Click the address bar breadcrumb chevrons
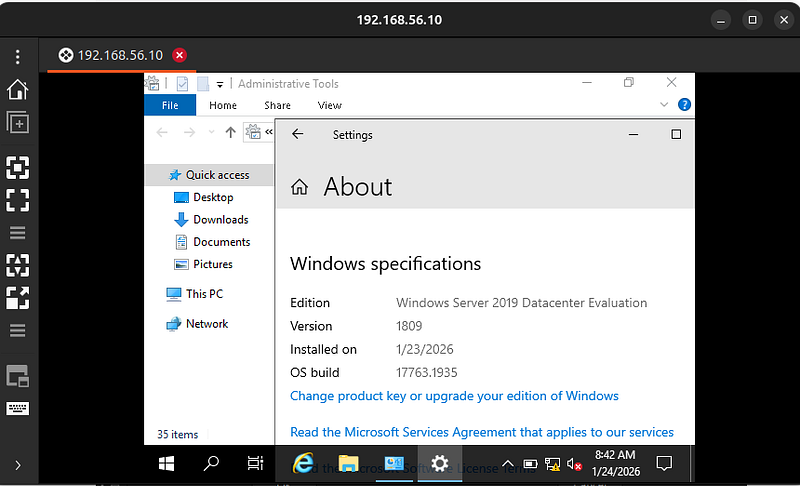This screenshot has height=486, width=800. [269, 132]
